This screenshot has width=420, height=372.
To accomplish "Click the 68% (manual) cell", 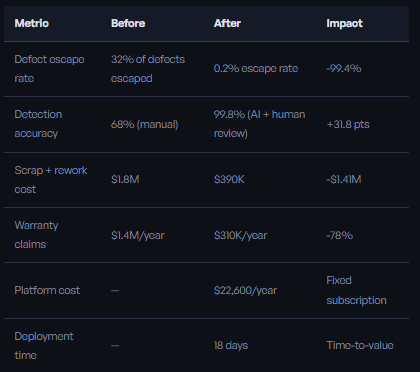I will coord(145,124).
